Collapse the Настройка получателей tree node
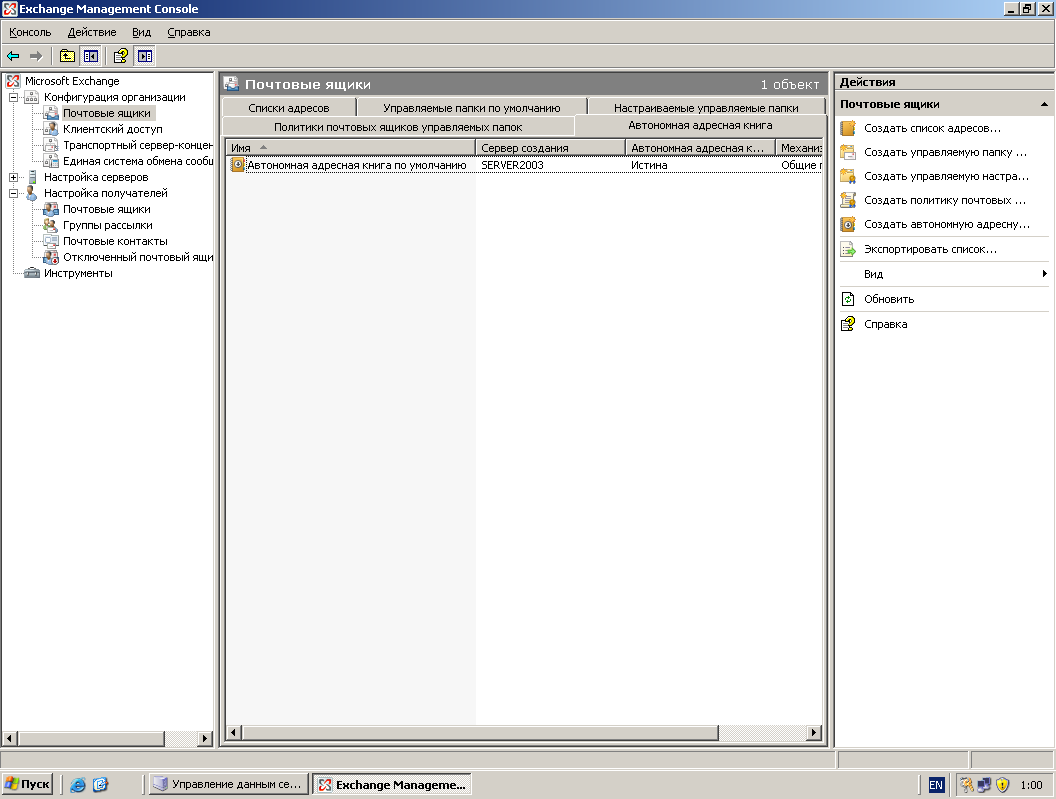 13,193
